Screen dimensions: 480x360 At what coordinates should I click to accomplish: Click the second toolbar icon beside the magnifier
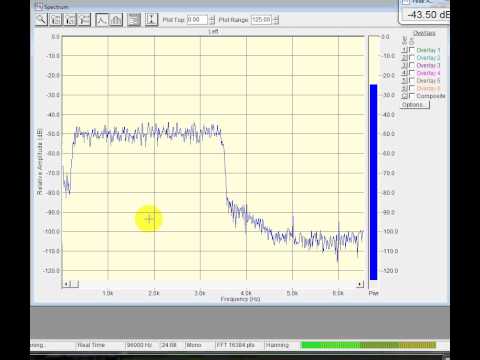(56, 20)
